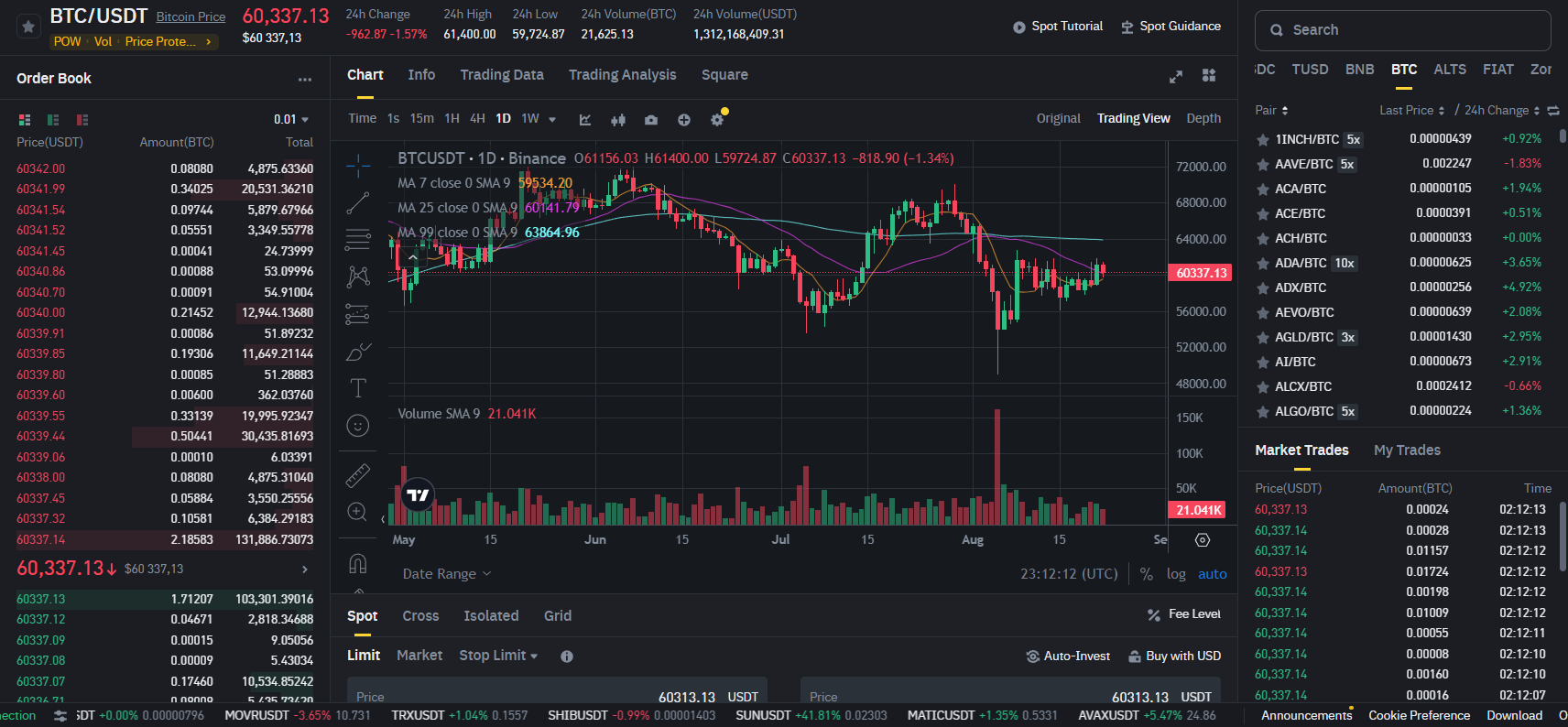Enable the magnet snap tool
The image size is (1568, 727).
[x=358, y=563]
